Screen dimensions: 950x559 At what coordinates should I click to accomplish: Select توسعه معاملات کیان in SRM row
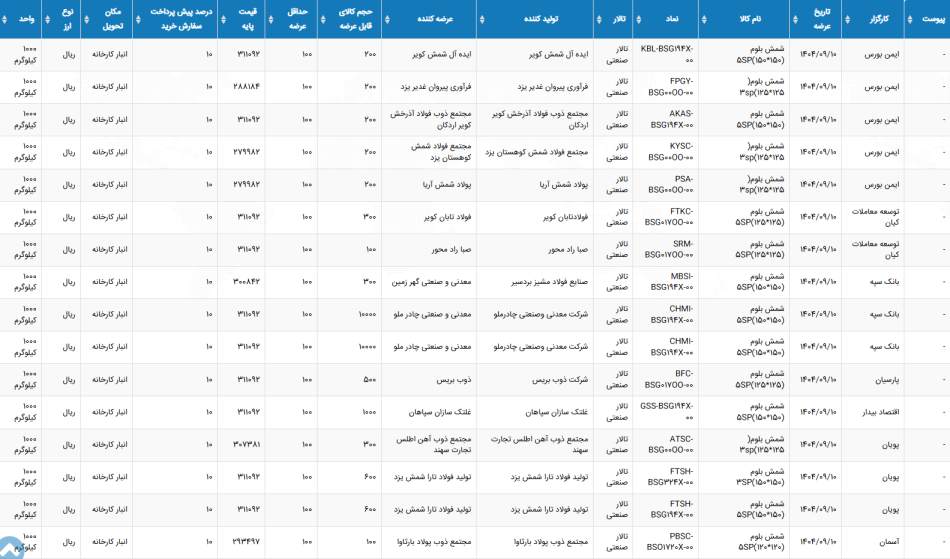click(x=875, y=250)
